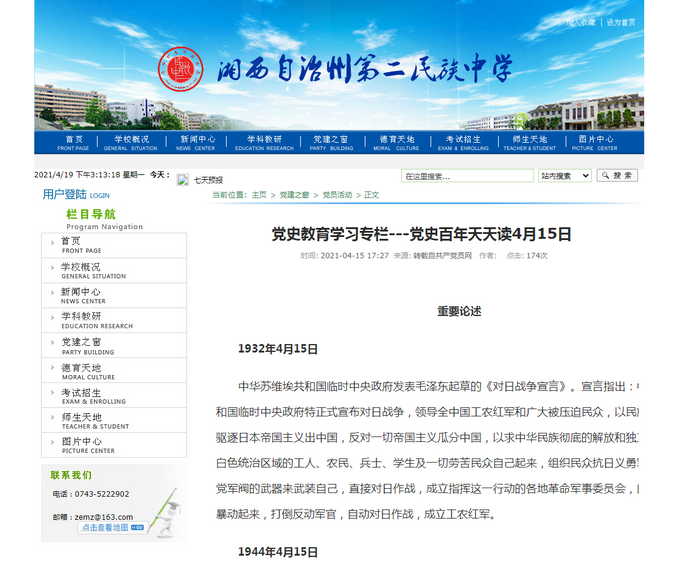Click the 重要论述 section heading
Image resolution: width=700 pixels, height=565 pixels.
[459, 311]
